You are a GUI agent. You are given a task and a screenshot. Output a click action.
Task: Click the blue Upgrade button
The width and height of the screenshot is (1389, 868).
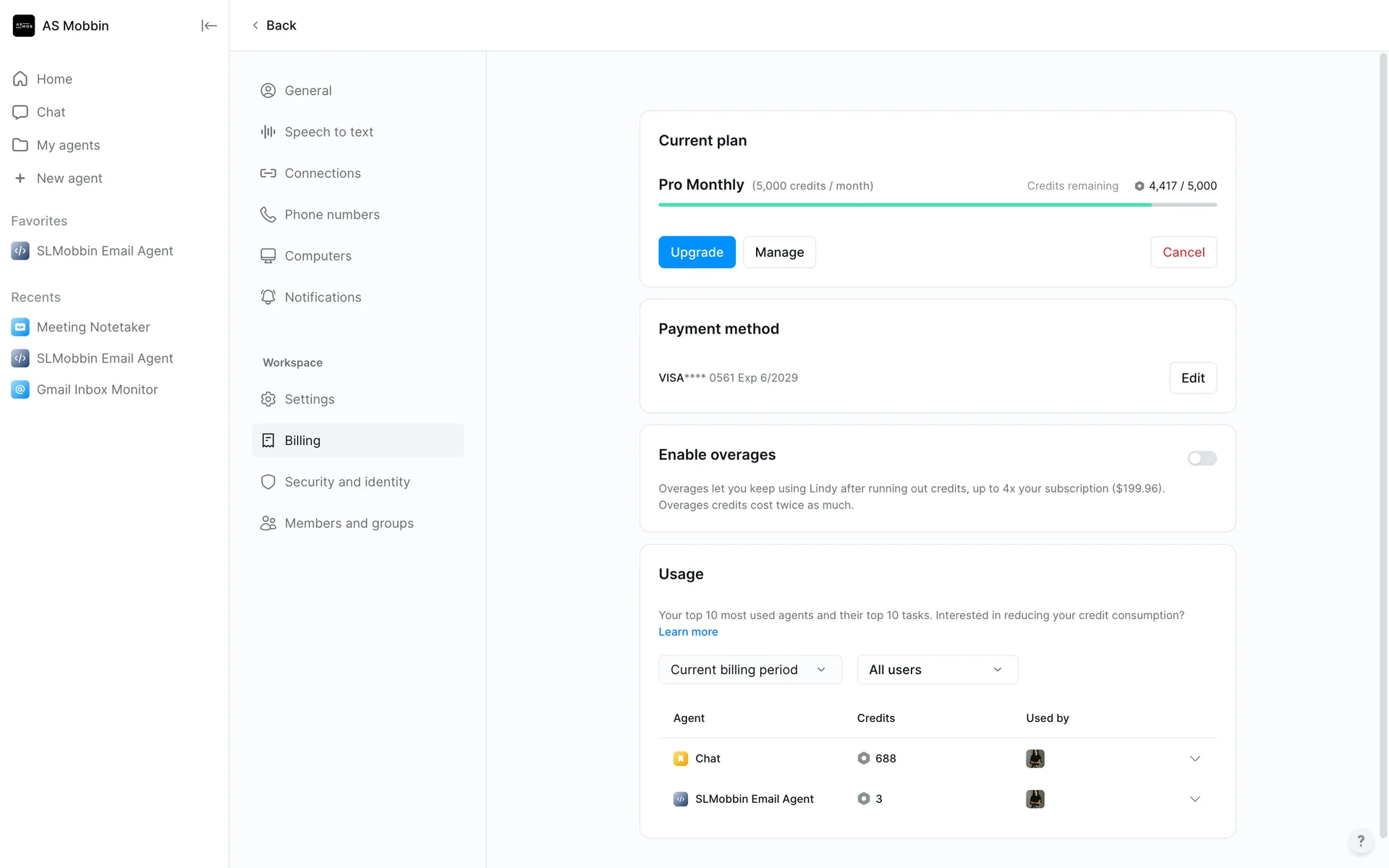(696, 252)
